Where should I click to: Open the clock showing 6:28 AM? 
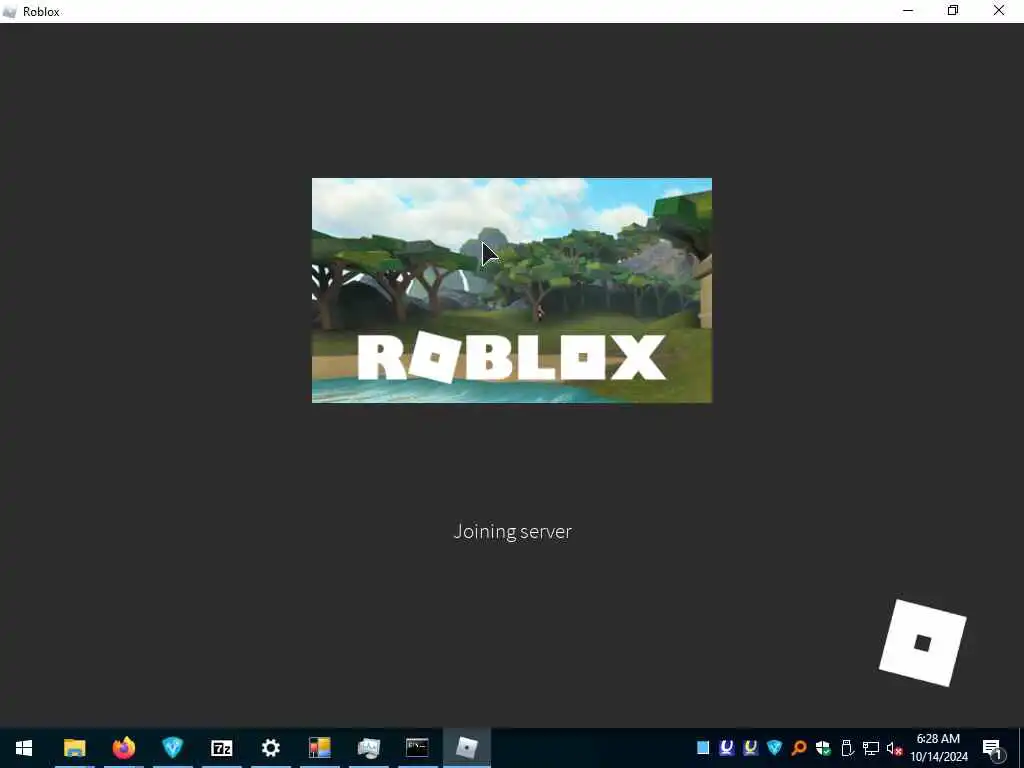tap(938, 748)
